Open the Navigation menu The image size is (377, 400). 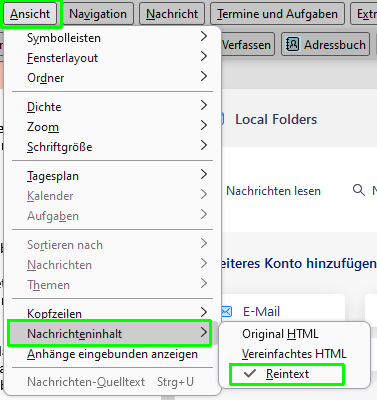(x=98, y=14)
